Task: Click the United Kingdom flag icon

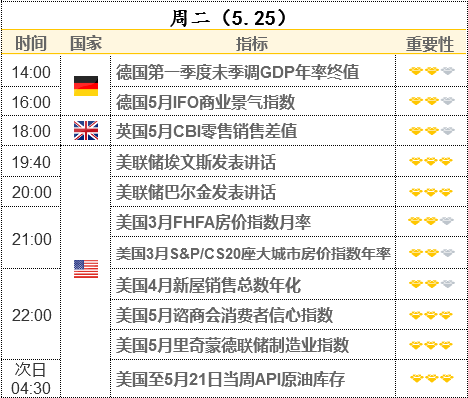Action: [86, 130]
